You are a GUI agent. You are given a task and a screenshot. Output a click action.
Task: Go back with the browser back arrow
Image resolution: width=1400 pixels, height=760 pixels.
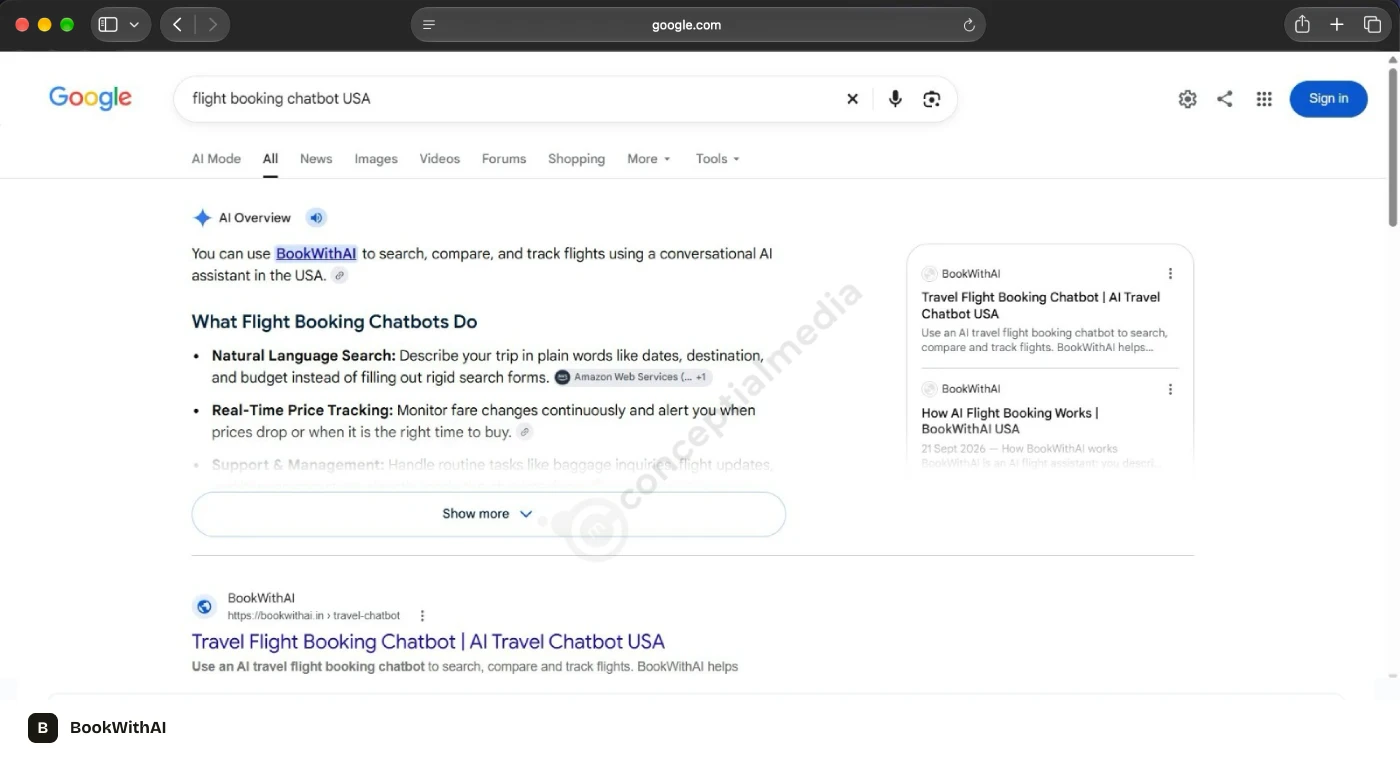(x=178, y=25)
